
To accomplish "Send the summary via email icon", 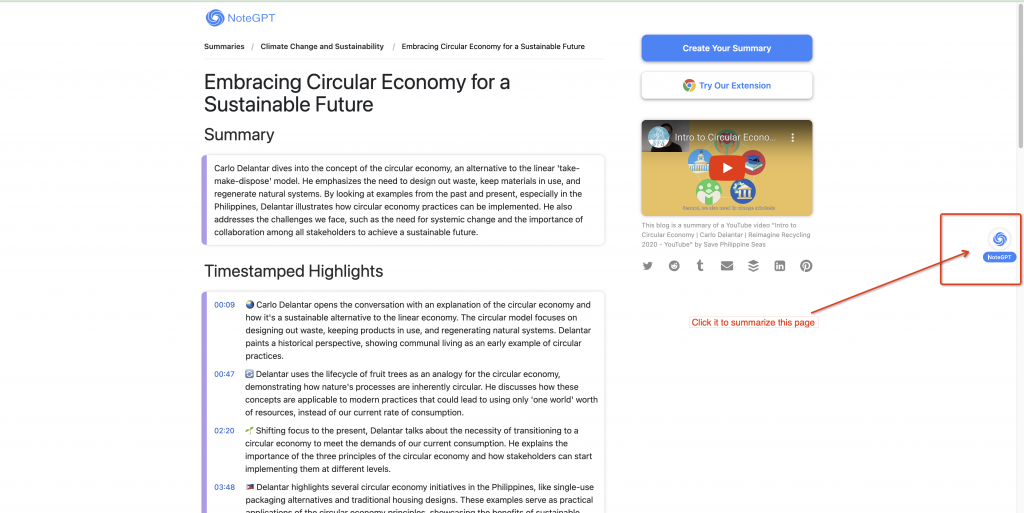I will (727, 266).
